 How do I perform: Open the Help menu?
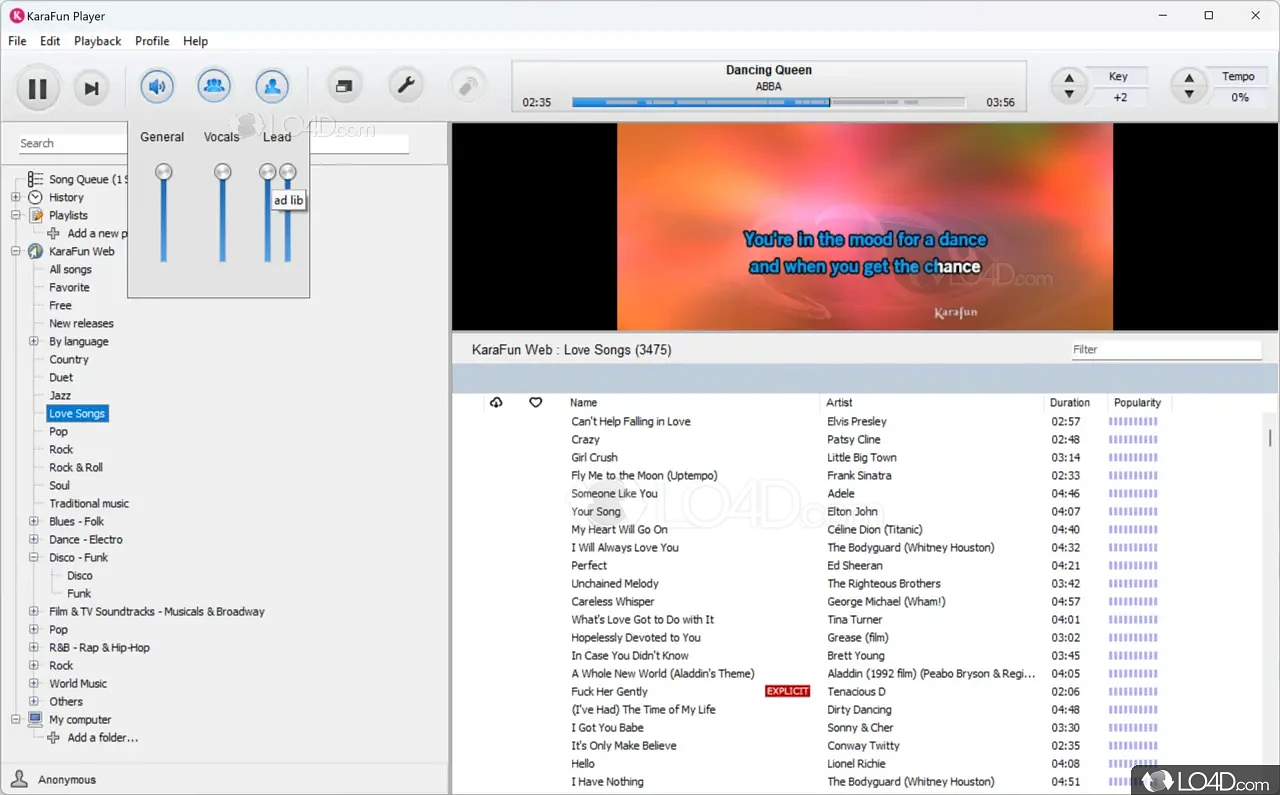pyautogui.click(x=196, y=41)
